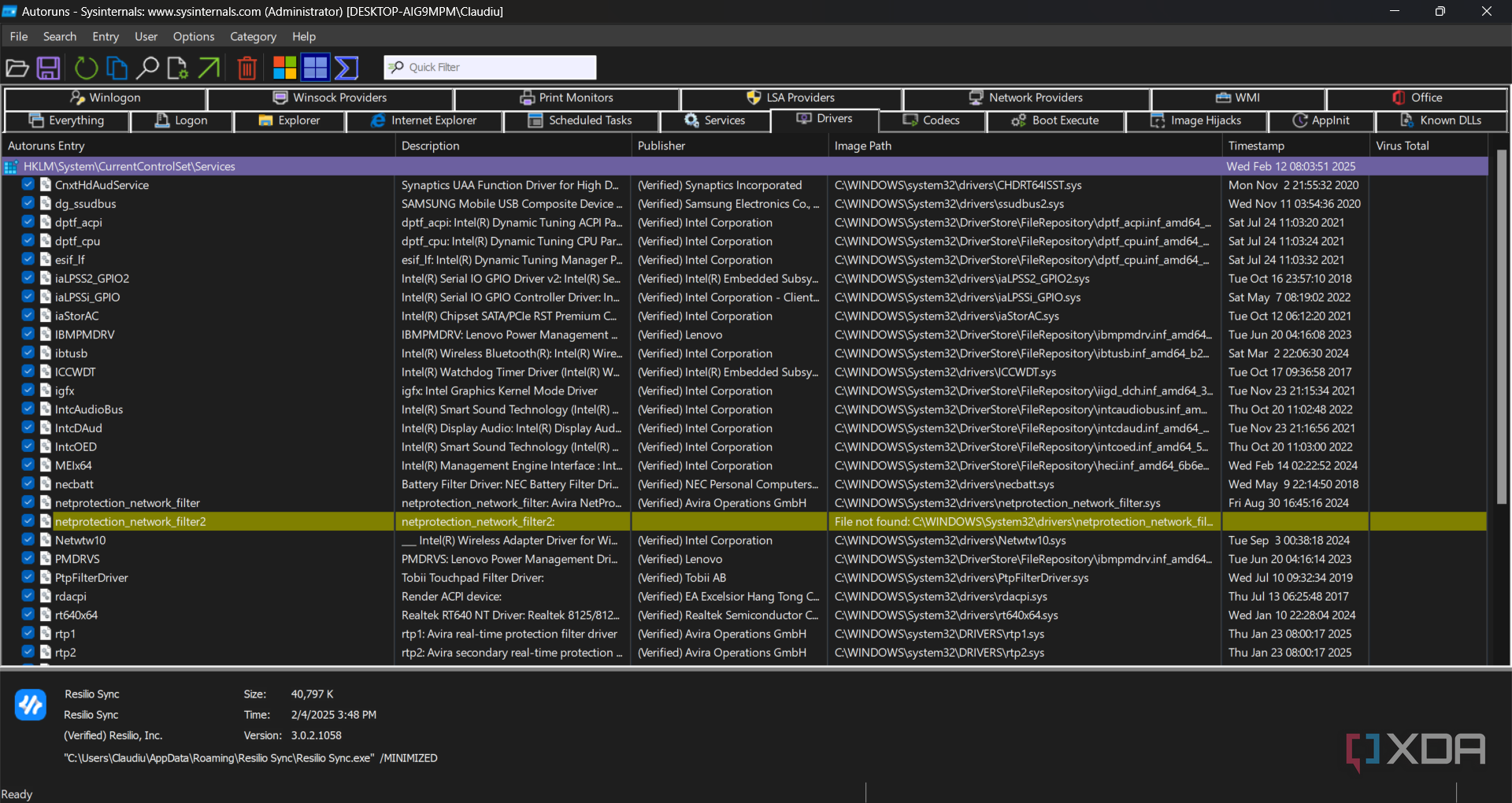Click the Resilio Sync icon in details pane
This screenshot has height=803, width=1512.
pyautogui.click(x=31, y=705)
